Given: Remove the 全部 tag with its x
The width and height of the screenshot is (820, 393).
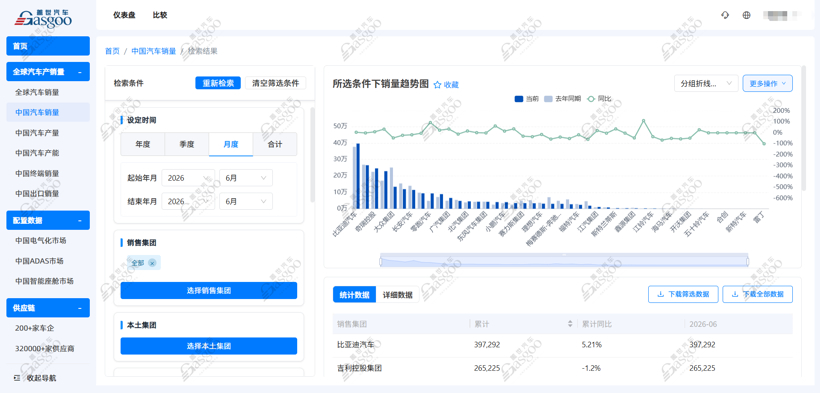Looking at the screenshot, I should [x=152, y=263].
